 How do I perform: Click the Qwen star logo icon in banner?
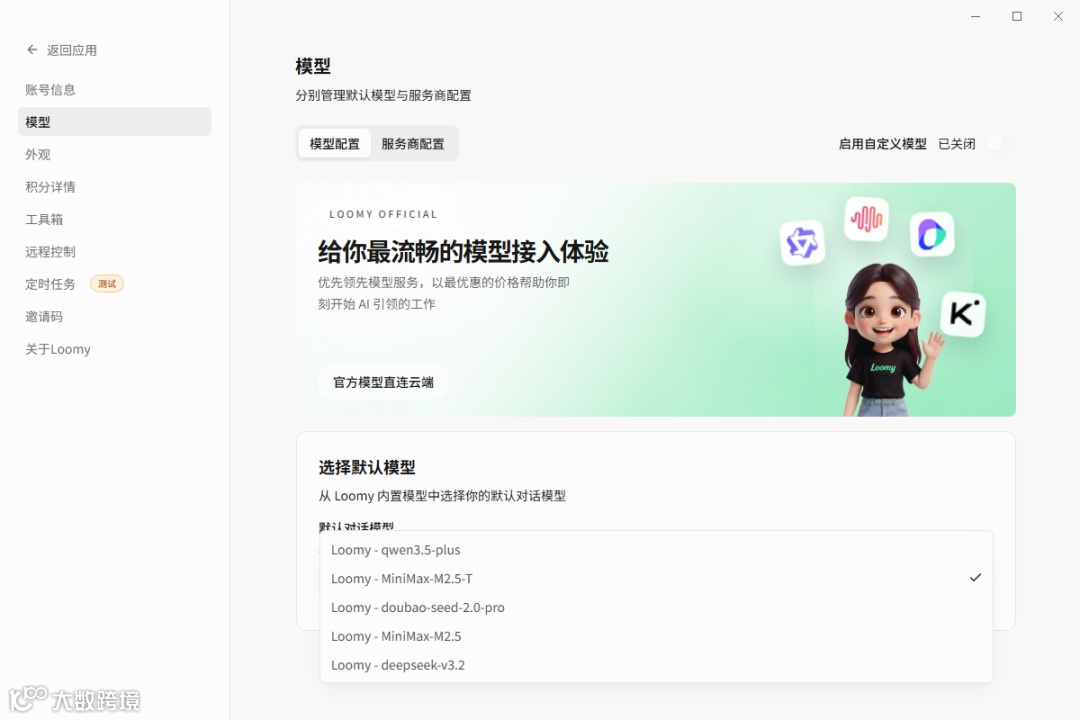(802, 243)
